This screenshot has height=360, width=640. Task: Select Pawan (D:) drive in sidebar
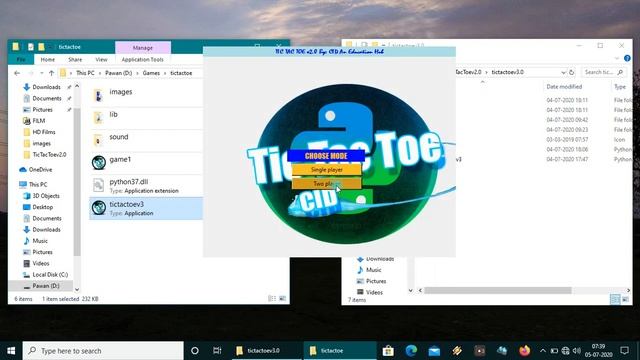[x=46, y=286]
